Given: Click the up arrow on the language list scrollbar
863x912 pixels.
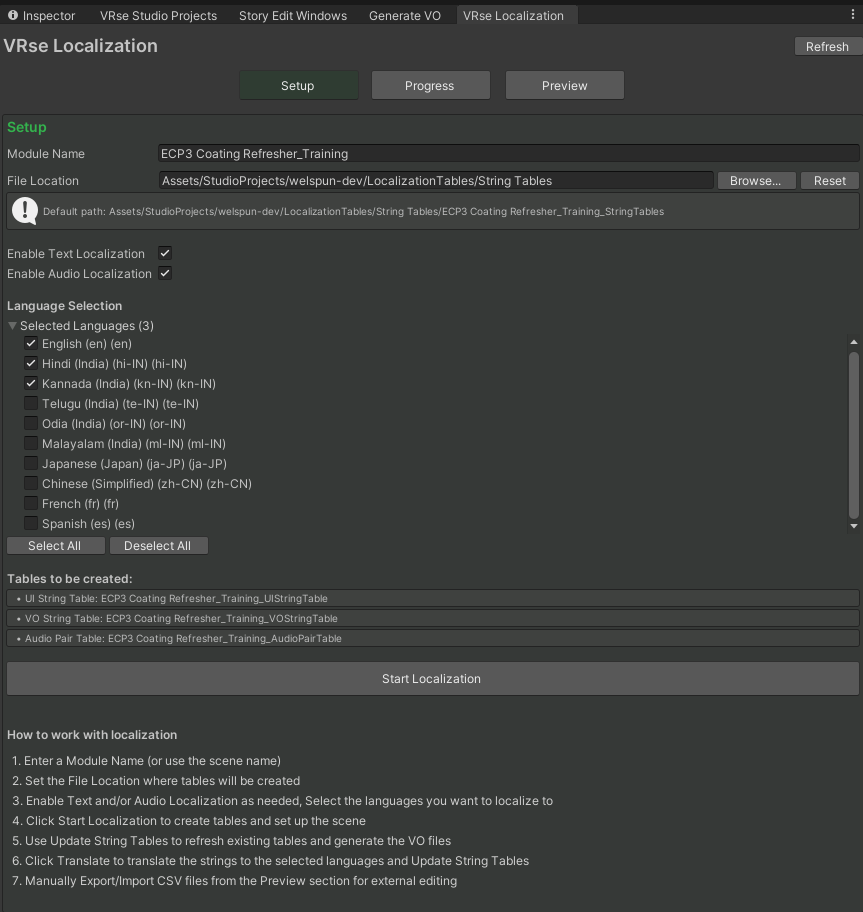Looking at the screenshot, I should coord(852,341).
